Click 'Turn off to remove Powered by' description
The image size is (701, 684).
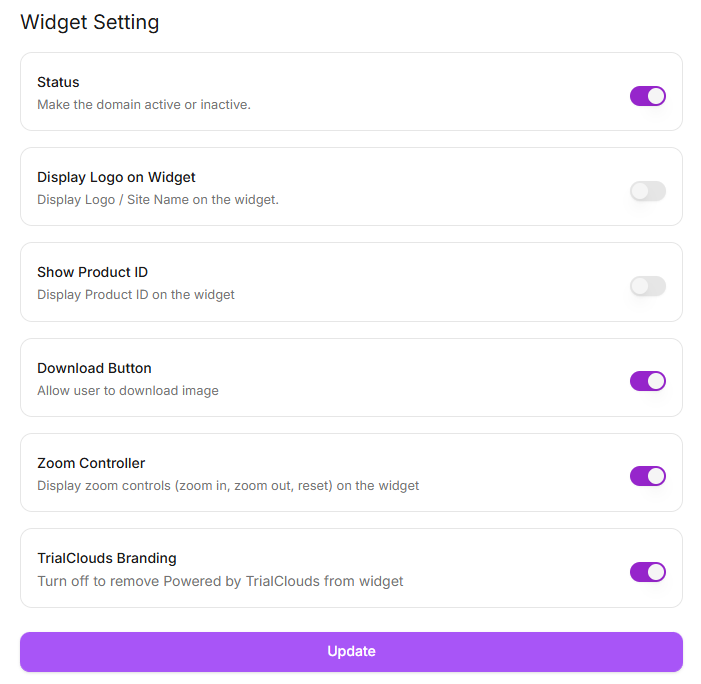[220, 580]
